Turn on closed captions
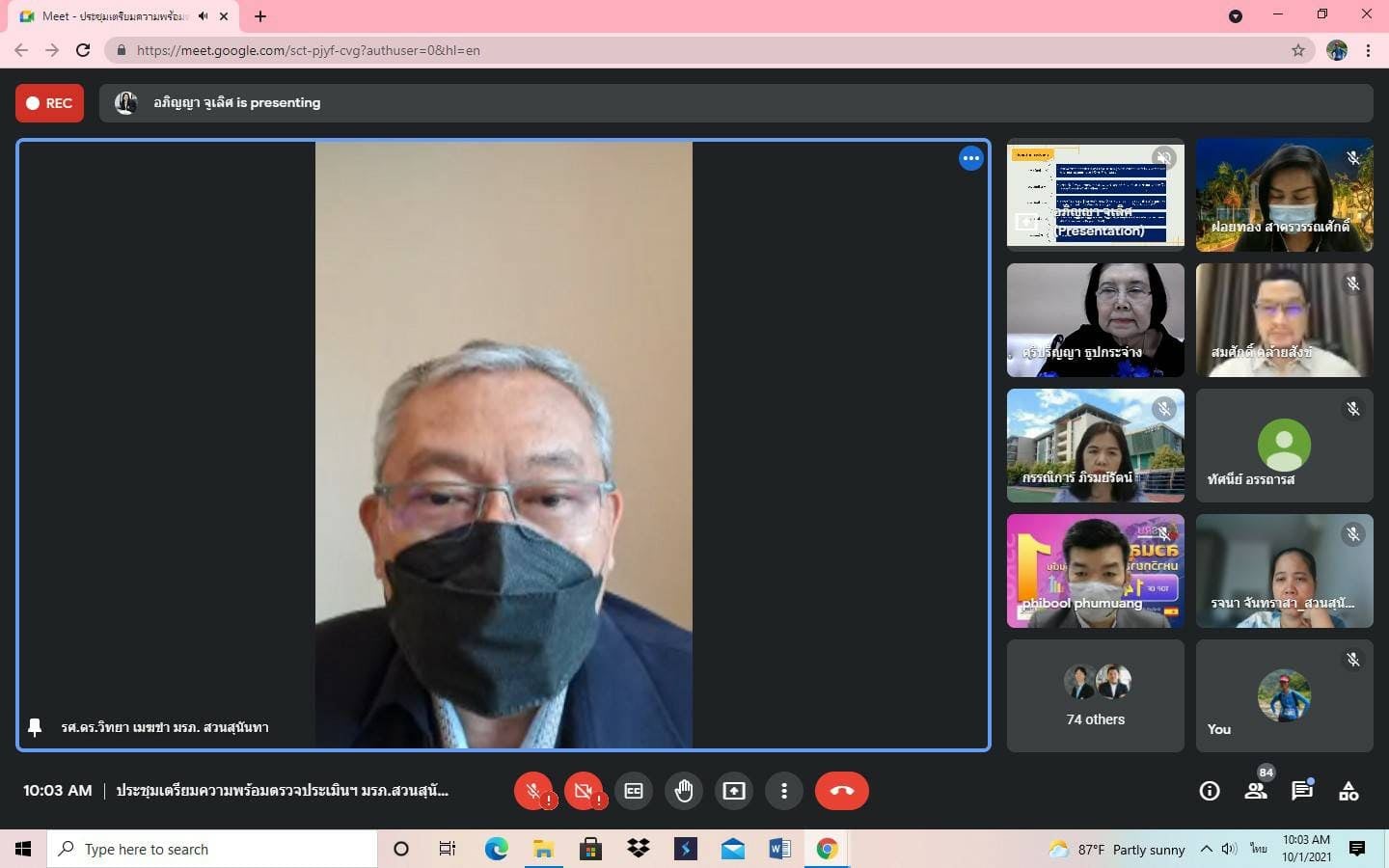The height and width of the screenshot is (868, 1389). point(634,791)
